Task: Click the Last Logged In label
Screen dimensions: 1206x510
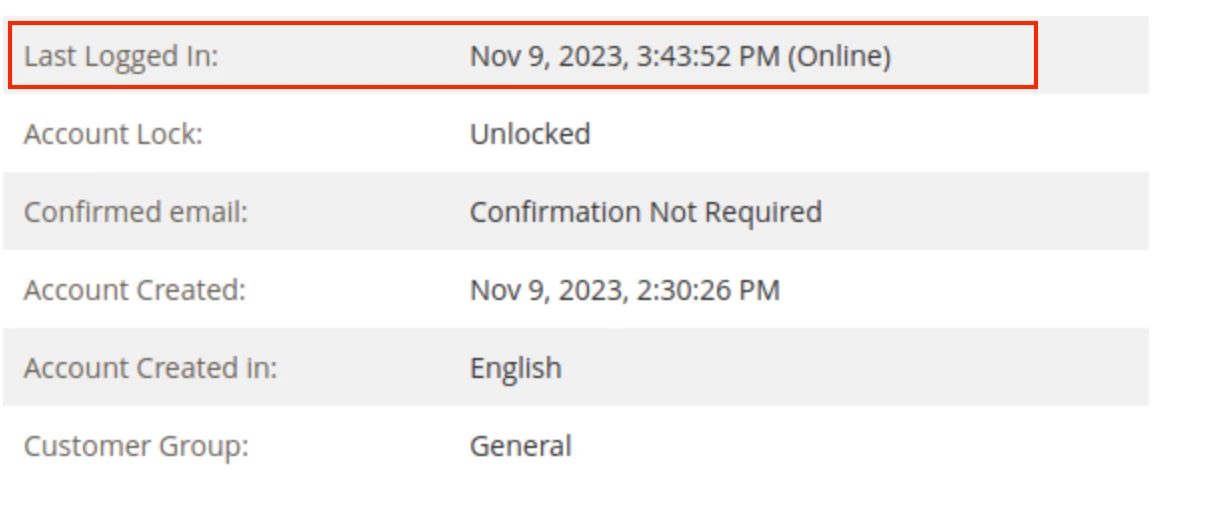Action: tap(121, 57)
